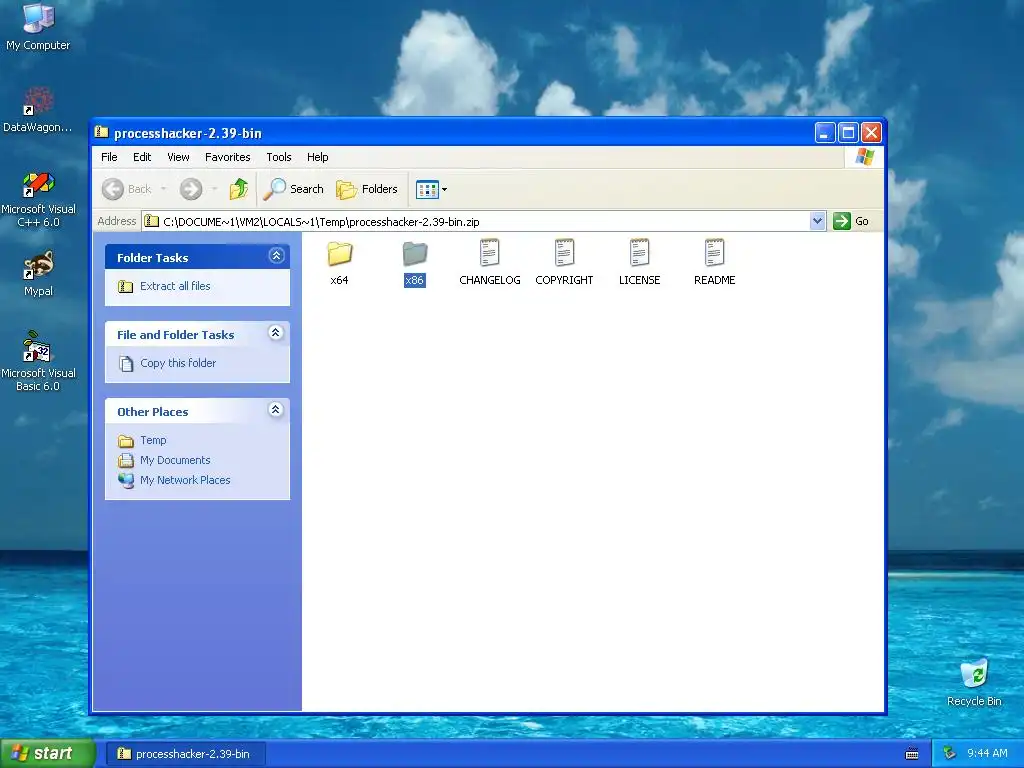Go to My Network Places link

pyautogui.click(x=185, y=480)
